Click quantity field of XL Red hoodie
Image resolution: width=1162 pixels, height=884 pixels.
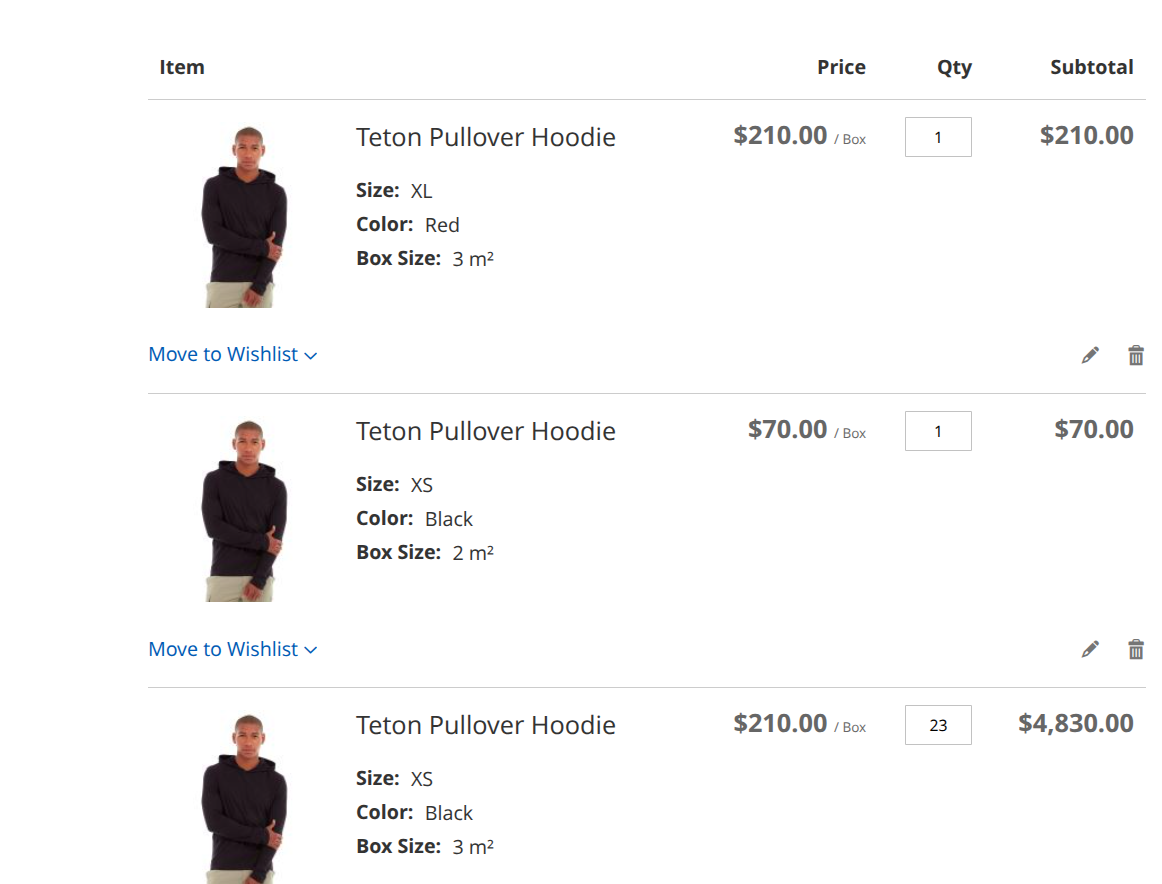(x=938, y=137)
